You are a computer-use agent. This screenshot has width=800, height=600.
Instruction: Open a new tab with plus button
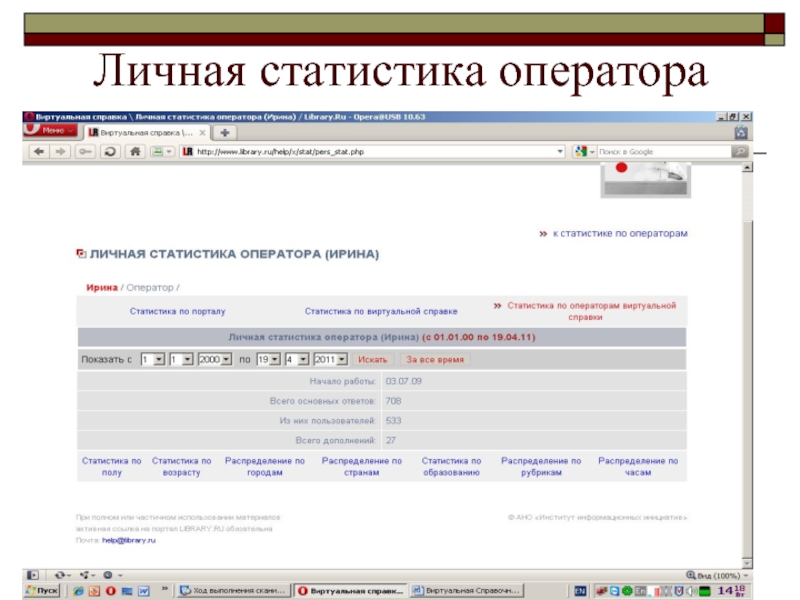(x=225, y=132)
